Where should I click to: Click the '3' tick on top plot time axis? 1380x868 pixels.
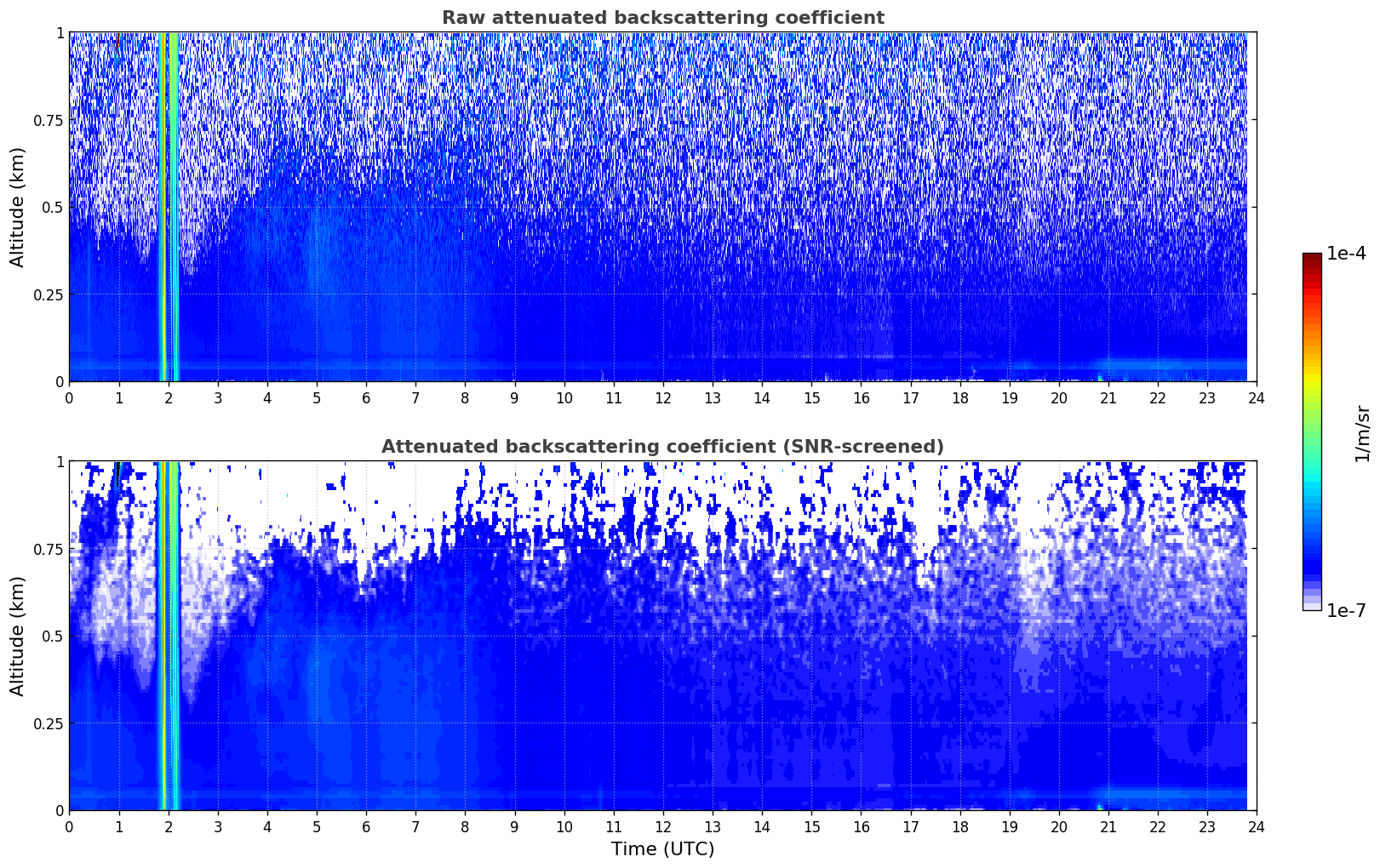(x=218, y=397)
